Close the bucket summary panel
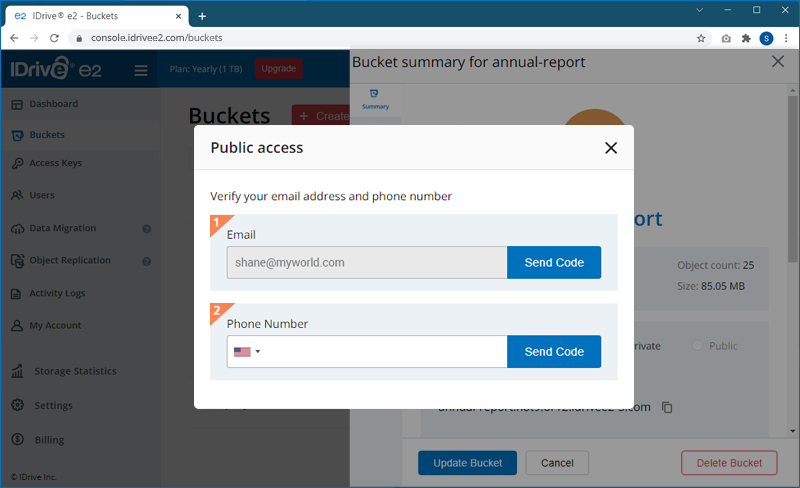The height and width of the screenshot is (488, 800). [779, 62]
